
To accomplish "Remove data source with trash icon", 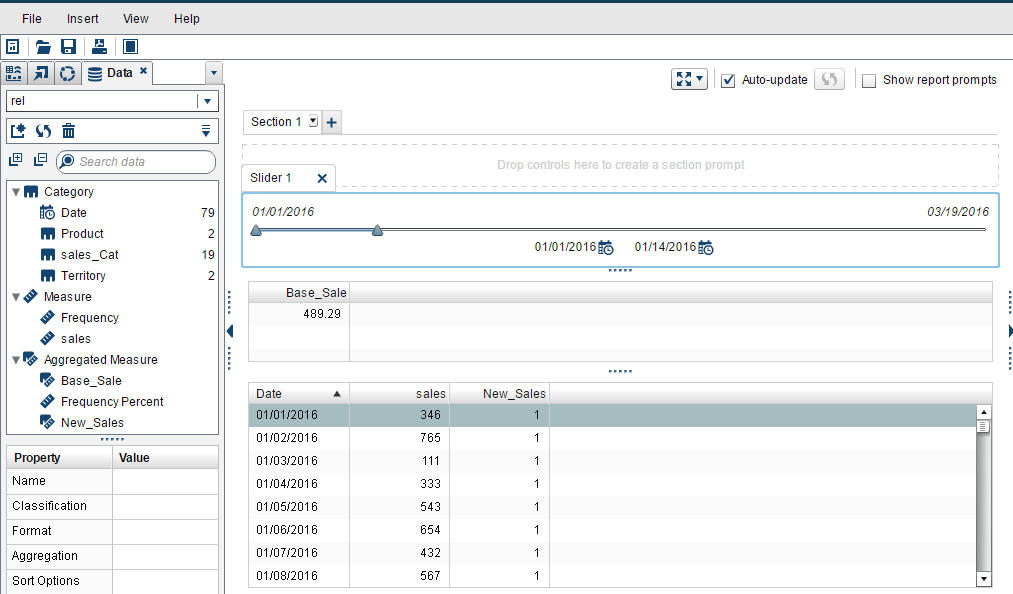I will (x=68, y=131).
